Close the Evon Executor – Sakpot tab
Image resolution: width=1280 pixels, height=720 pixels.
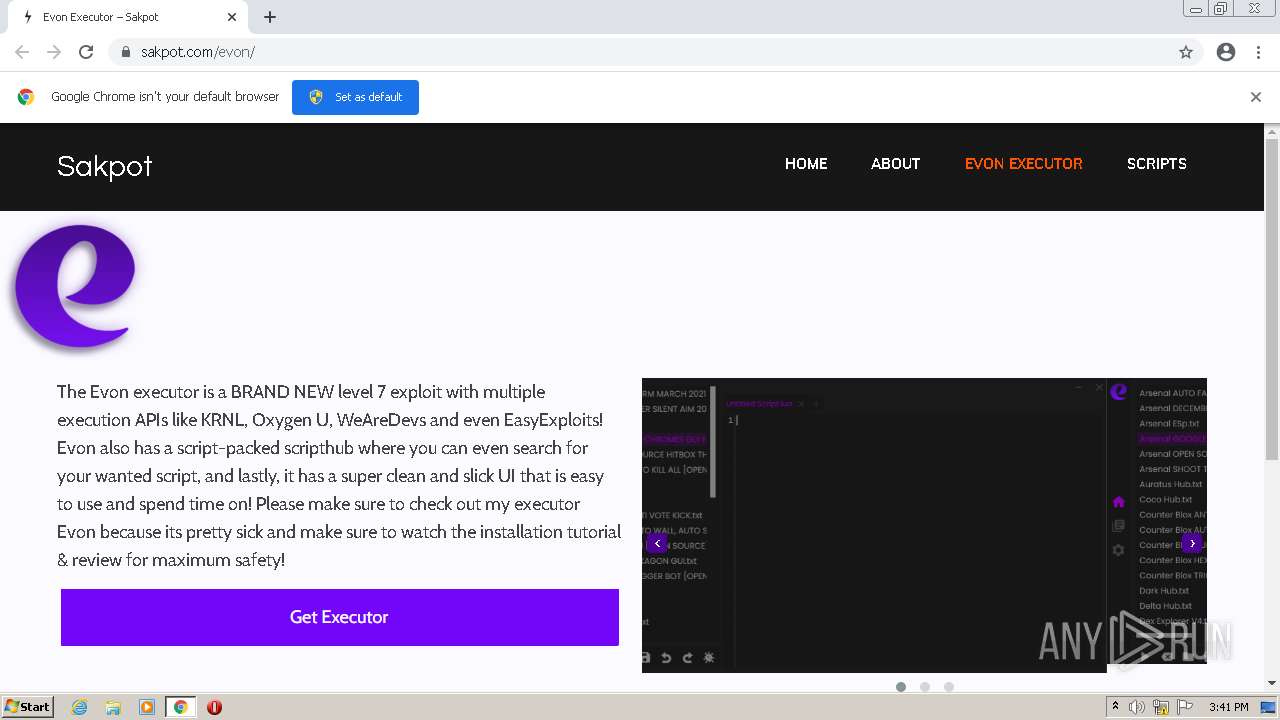pyautogui.click(x=232, y=17)
